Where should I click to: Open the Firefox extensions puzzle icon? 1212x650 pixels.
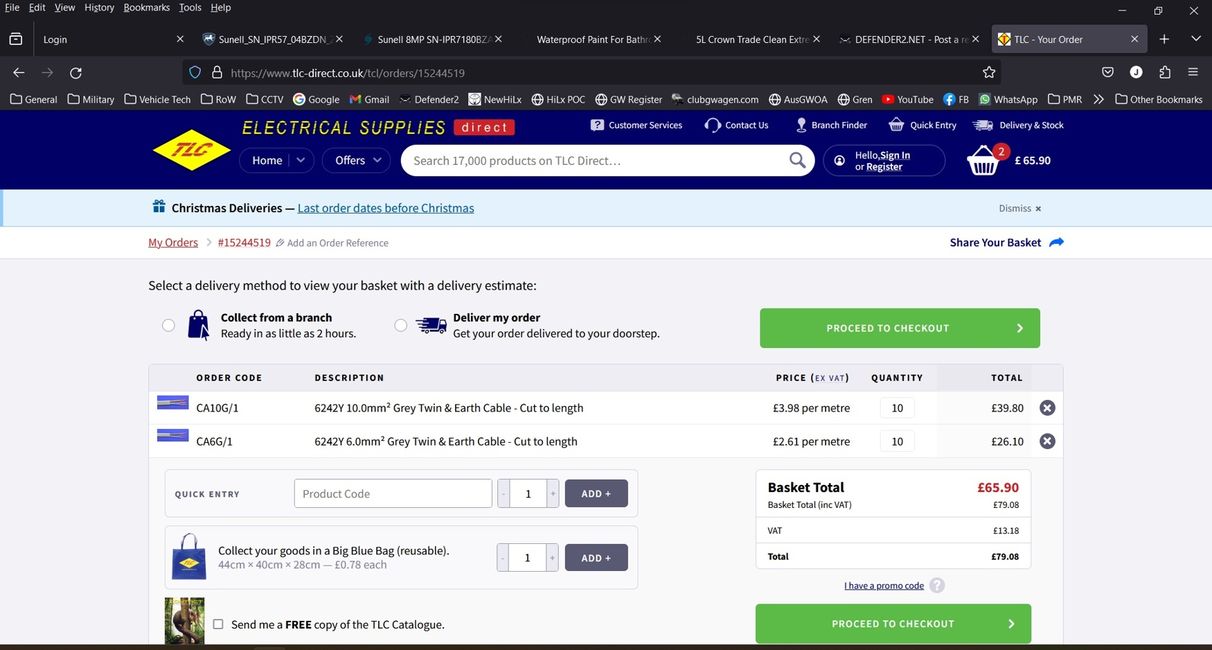click(x=1165, y=72)
